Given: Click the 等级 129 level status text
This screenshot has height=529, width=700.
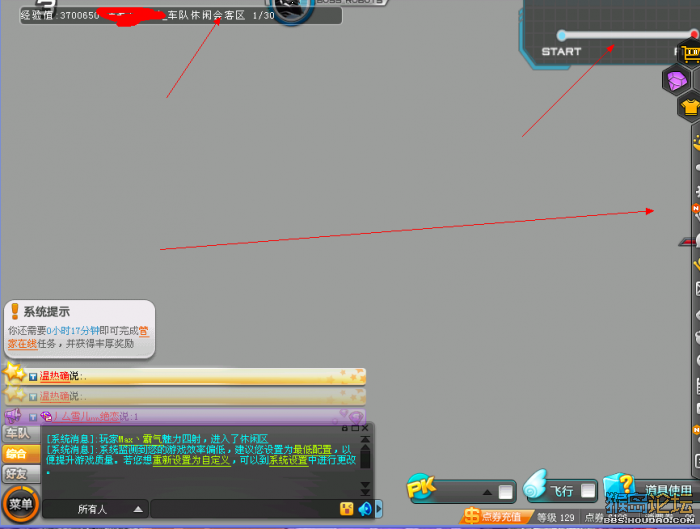Looking at the screenshot, I should [x=555, y=518].
